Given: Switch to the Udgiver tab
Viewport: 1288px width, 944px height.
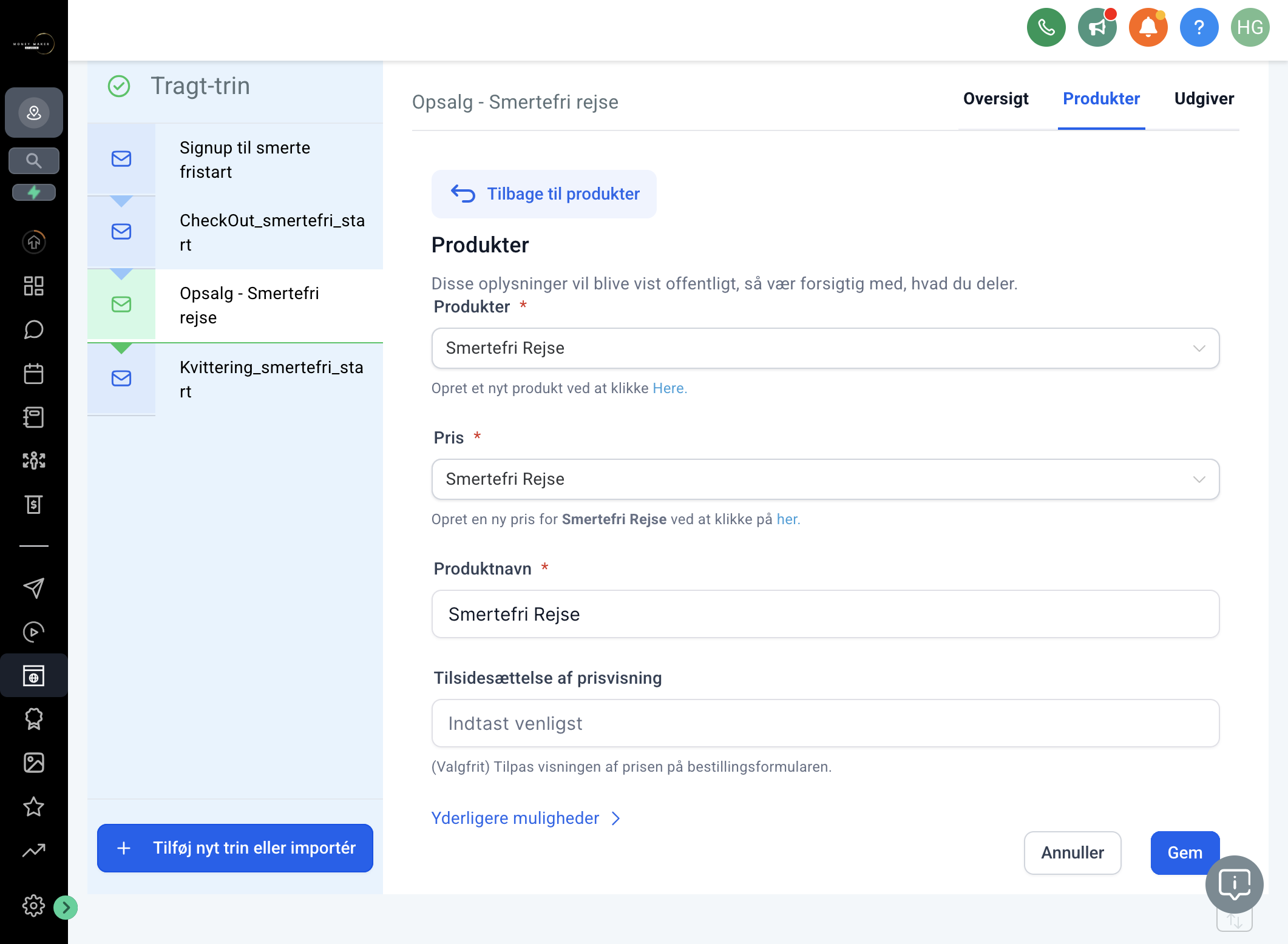Looking at the screenshot, I should click(x=1204, y=99).
